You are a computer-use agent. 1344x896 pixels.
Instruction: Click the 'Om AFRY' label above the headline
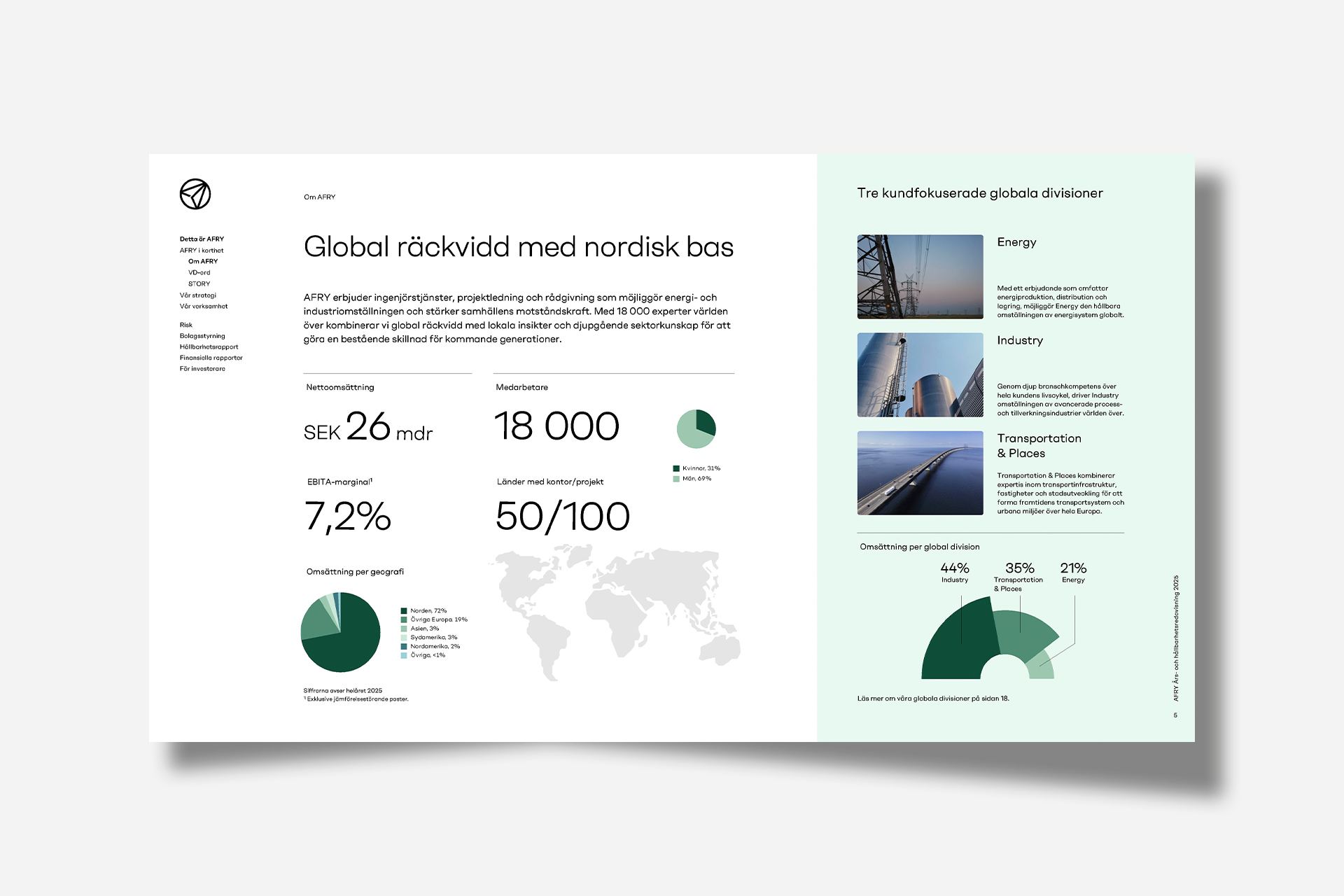click(319, 197)
